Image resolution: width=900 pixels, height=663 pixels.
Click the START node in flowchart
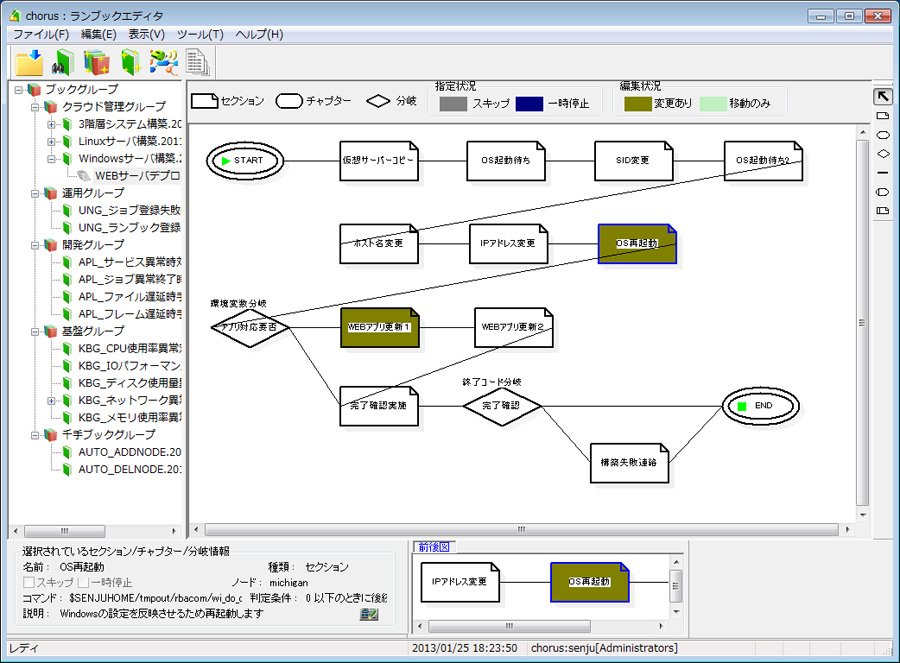245,161
